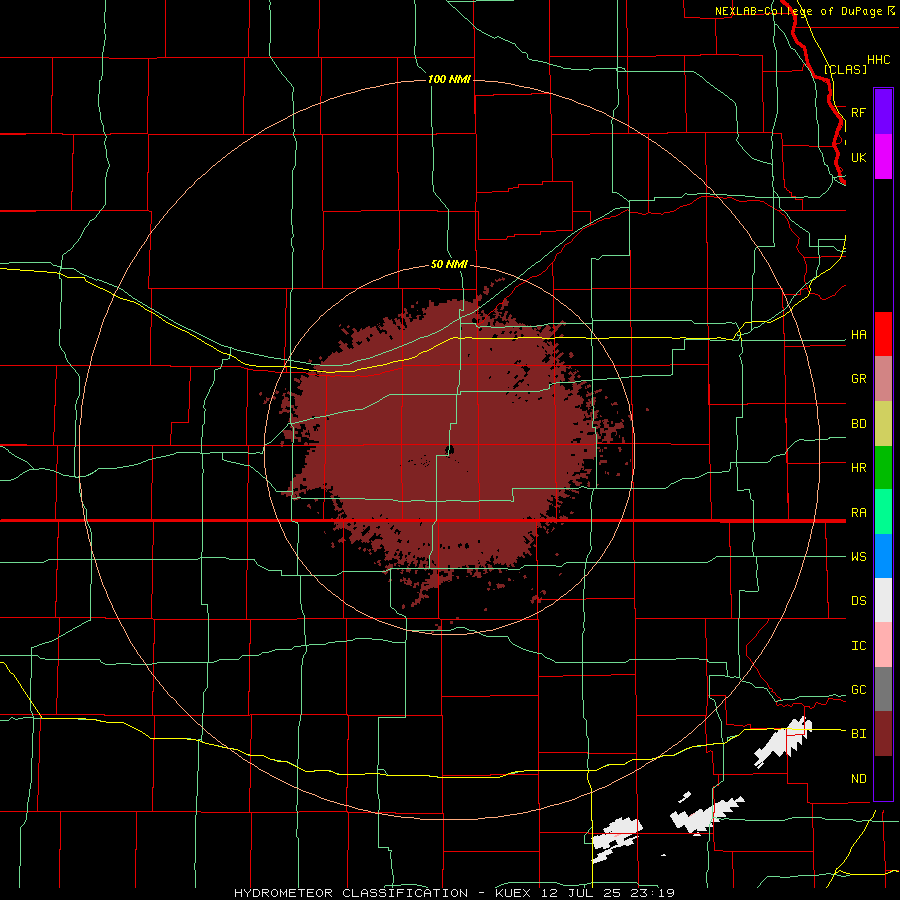Click the GC legend label
The height and width of the screenshot is (900, 900).
coord(858,690)
